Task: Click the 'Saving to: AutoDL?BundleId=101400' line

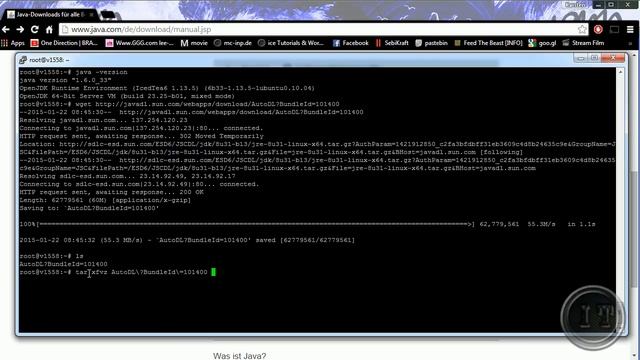Action: click(x=89, y=208)
